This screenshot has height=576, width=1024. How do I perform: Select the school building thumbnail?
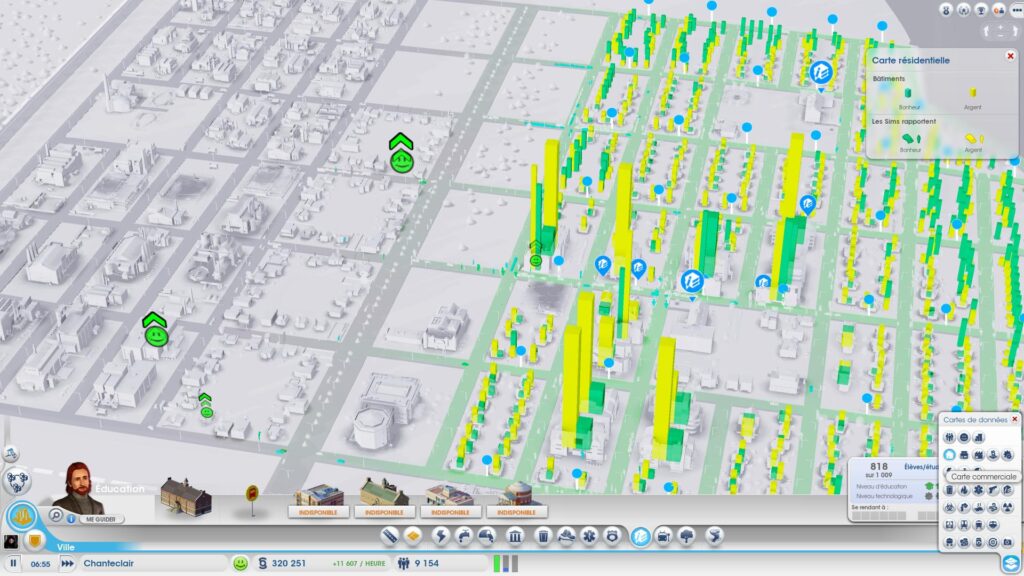(185, 496)
